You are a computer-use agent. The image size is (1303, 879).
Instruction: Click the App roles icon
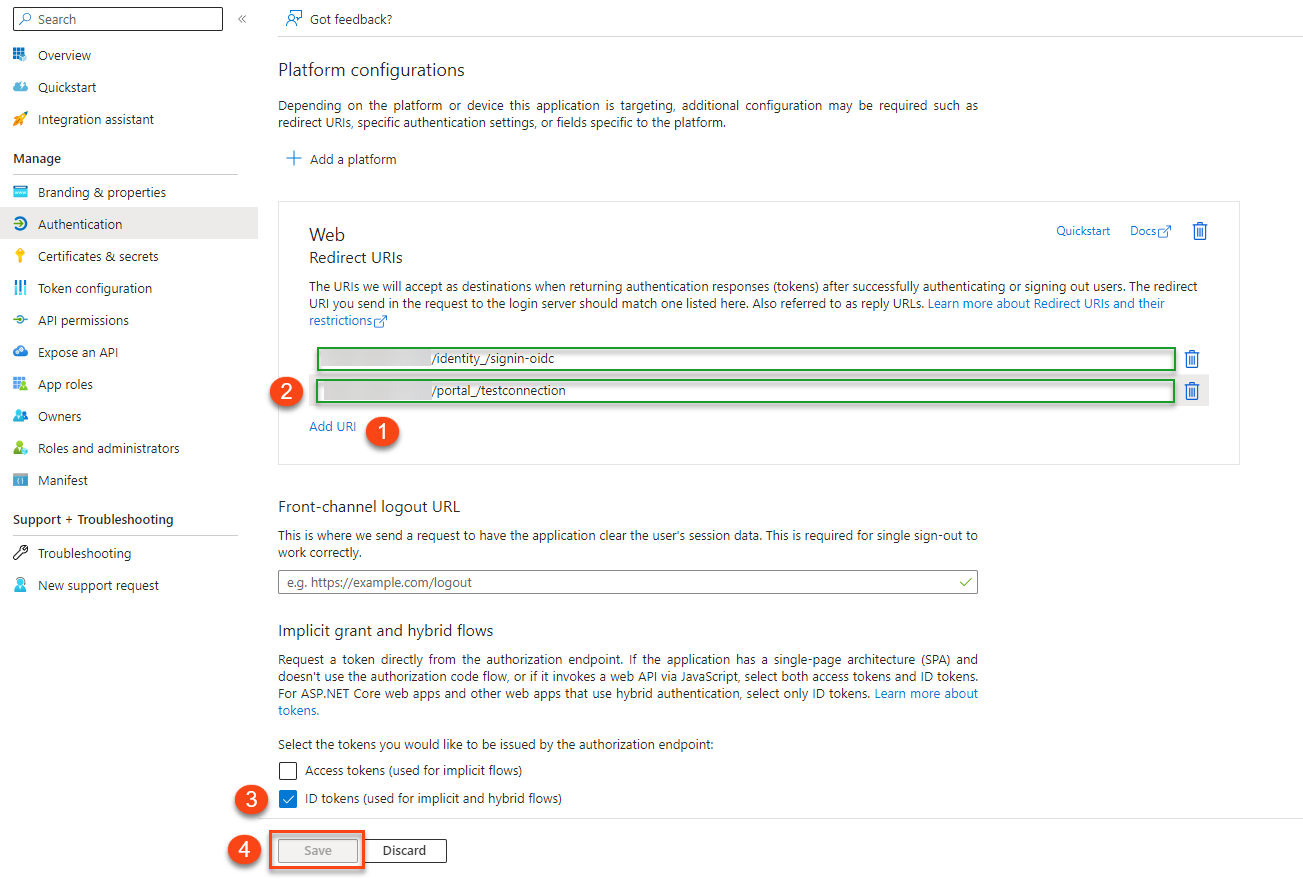(20, 384)
